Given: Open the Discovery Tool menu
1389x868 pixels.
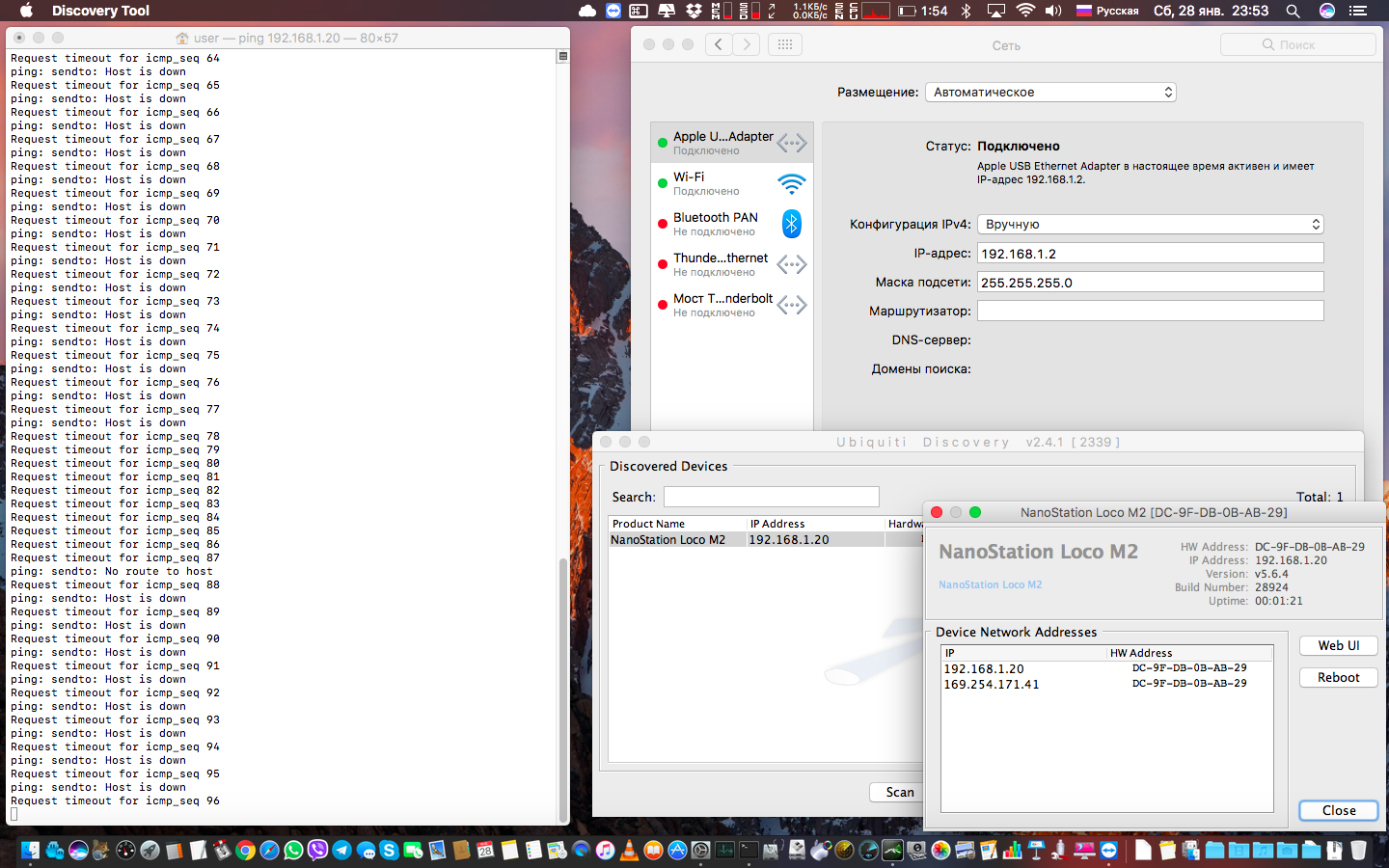Looking at the screenshot, I should [100, 11].
